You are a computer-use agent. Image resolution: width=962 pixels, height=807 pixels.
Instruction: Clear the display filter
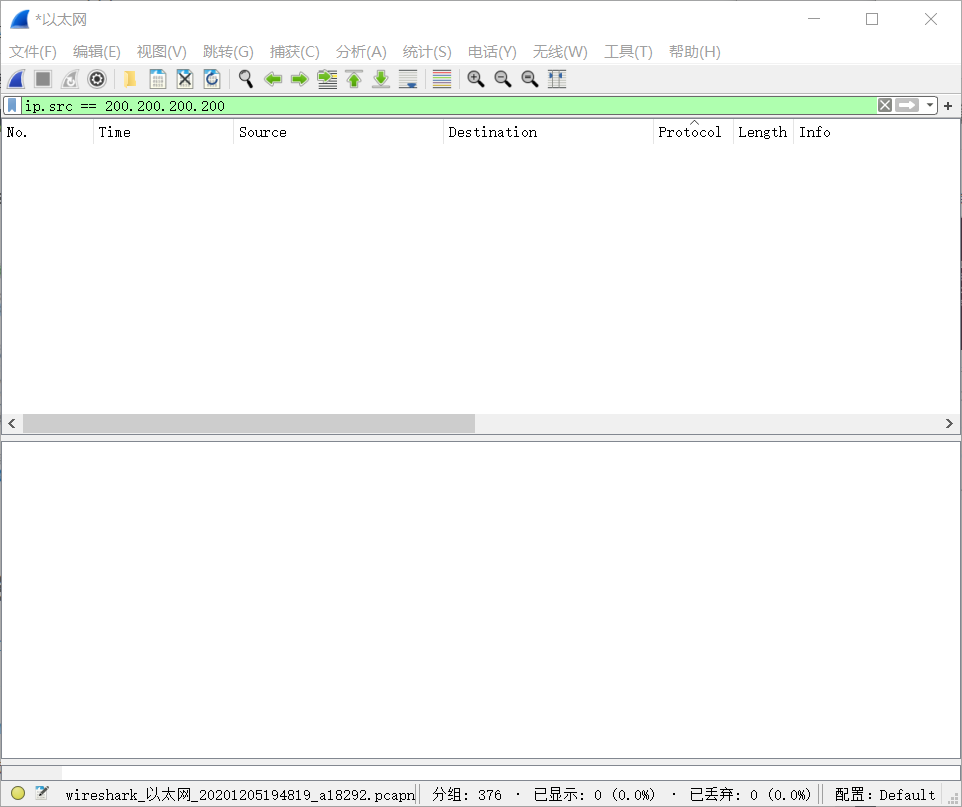885,106
